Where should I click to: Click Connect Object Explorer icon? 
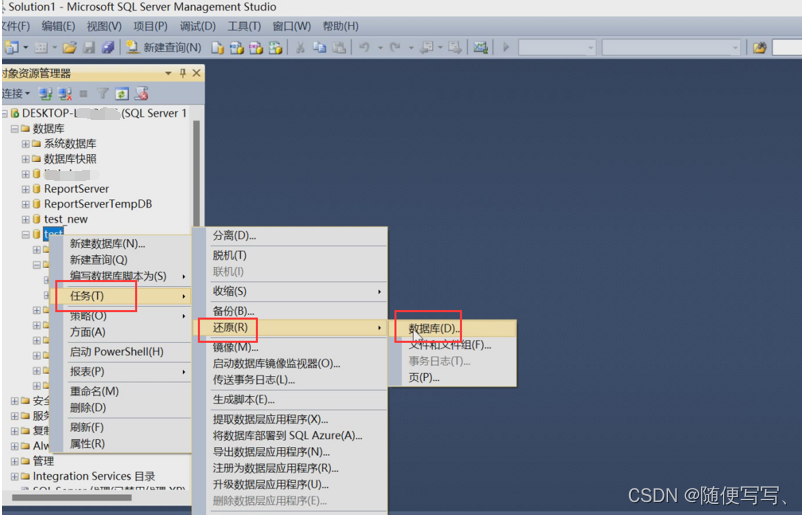click(46, 94)
